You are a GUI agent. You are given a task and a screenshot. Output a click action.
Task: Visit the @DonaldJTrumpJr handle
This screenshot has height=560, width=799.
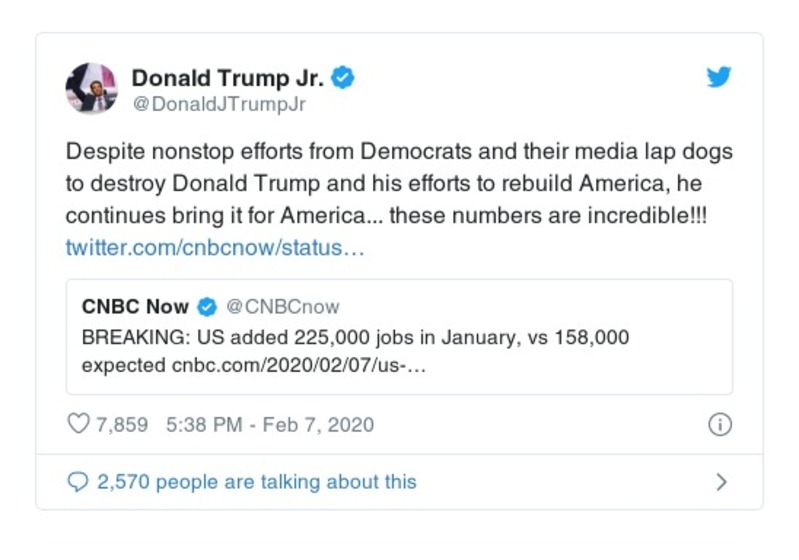(219, 103)
